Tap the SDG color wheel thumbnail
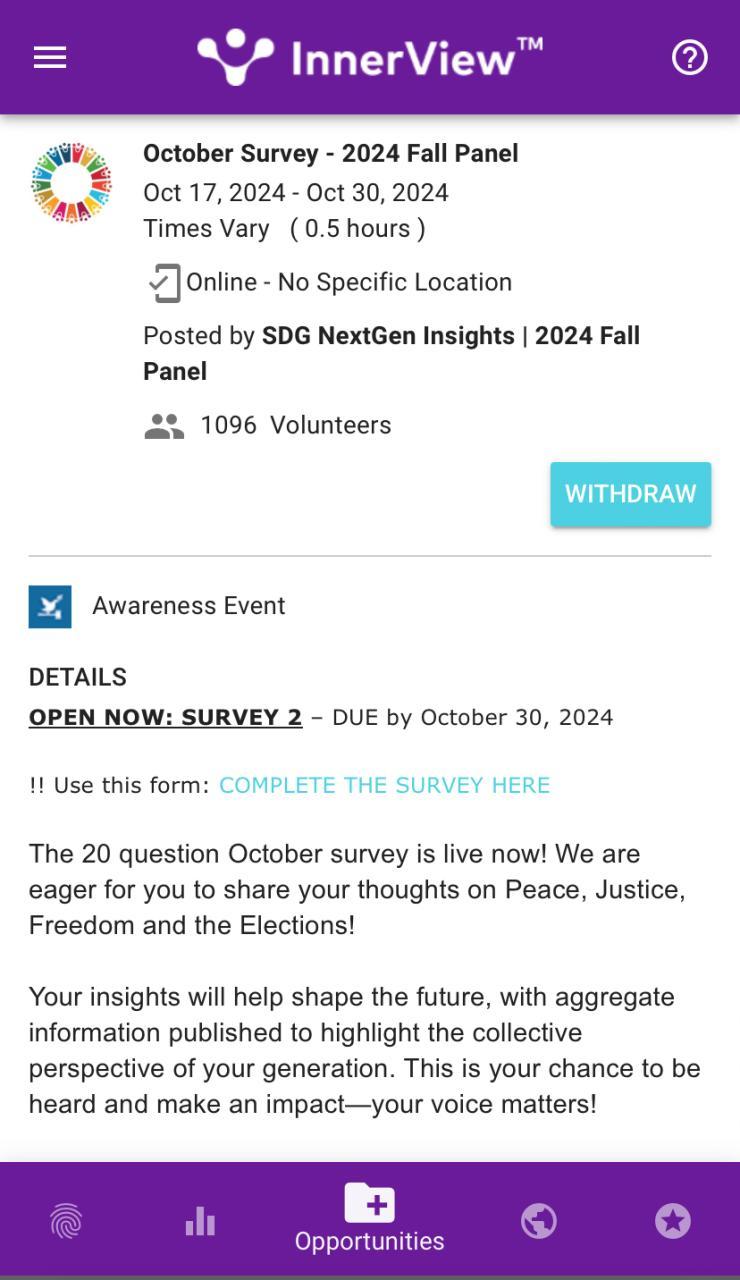The image size is (740, 1280). pyautogui.click(x=71, y=183)
